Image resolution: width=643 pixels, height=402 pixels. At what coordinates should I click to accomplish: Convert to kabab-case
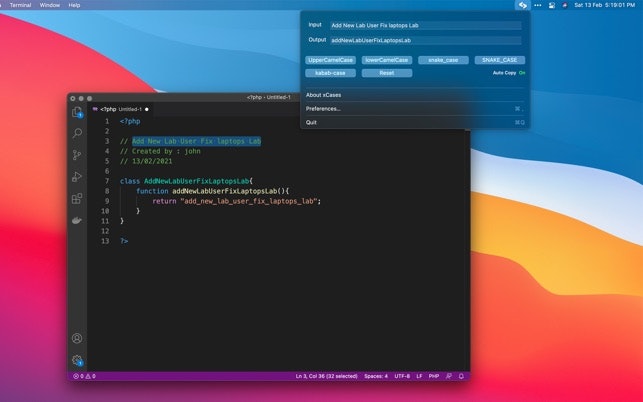point(331,73)
